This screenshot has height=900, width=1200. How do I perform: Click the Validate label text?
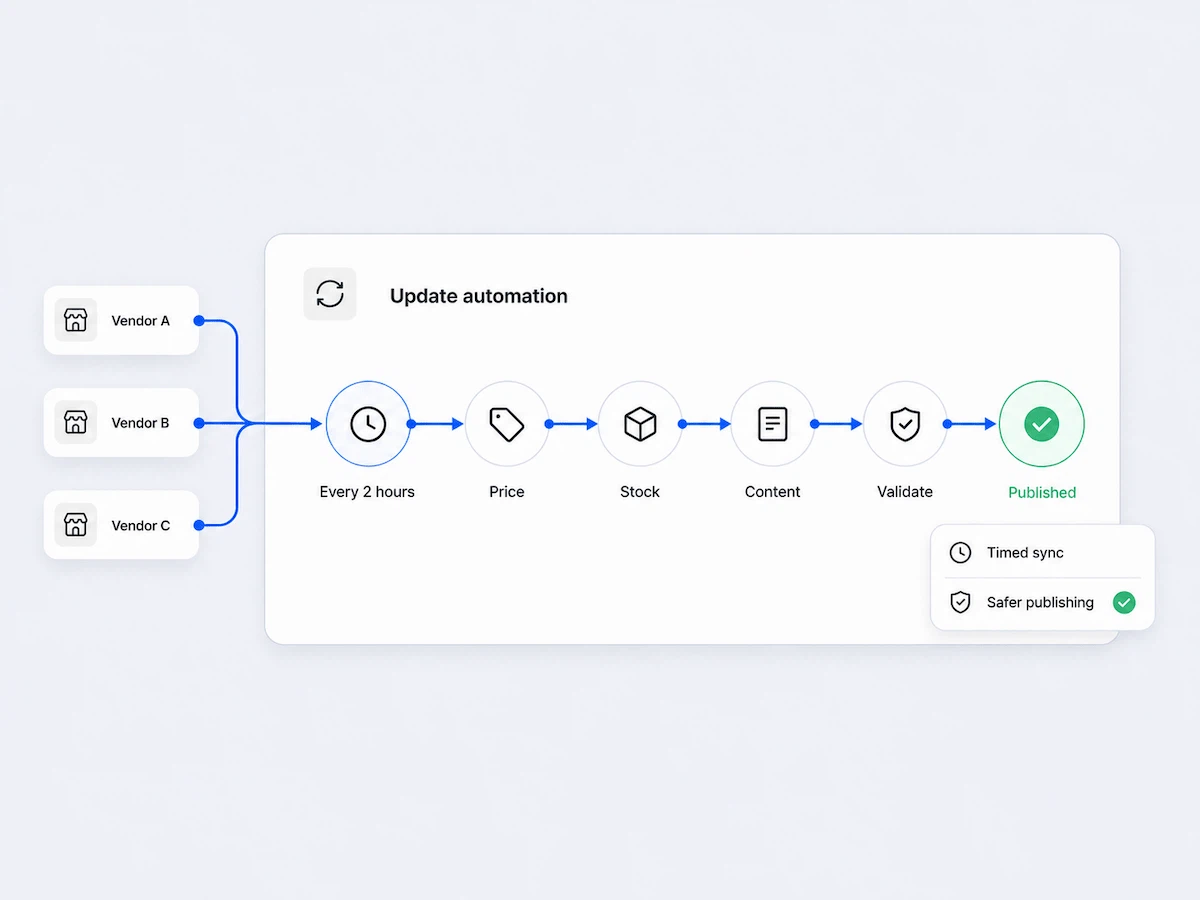[x=905, y=492]
